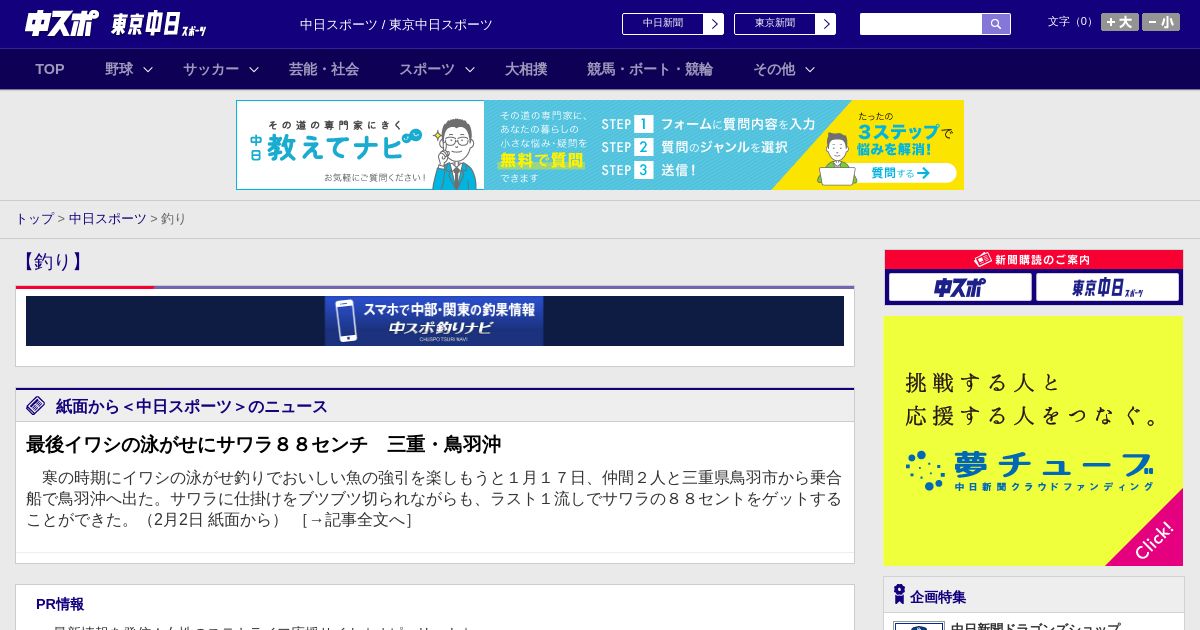1200x630 pixels.
Task: Choose the 東京中日スポーツ subscription button
Action: click(1107, 288)
